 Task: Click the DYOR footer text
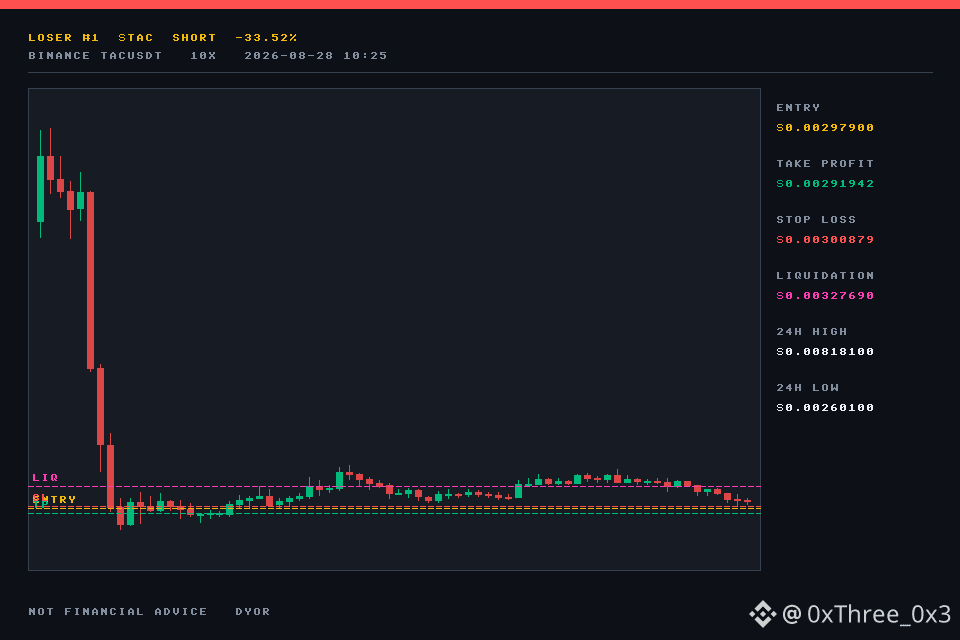pos(253,612)
